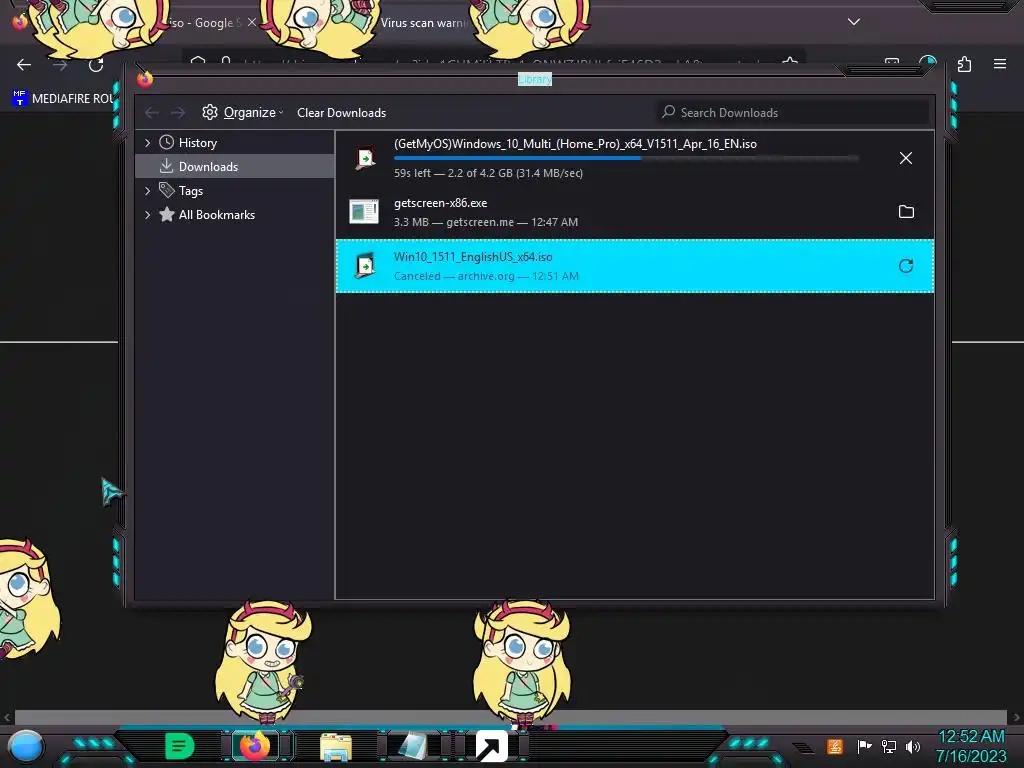Select History in the Library sidebar
This screenshot has width=1024, height=768.
pos(197,142)
